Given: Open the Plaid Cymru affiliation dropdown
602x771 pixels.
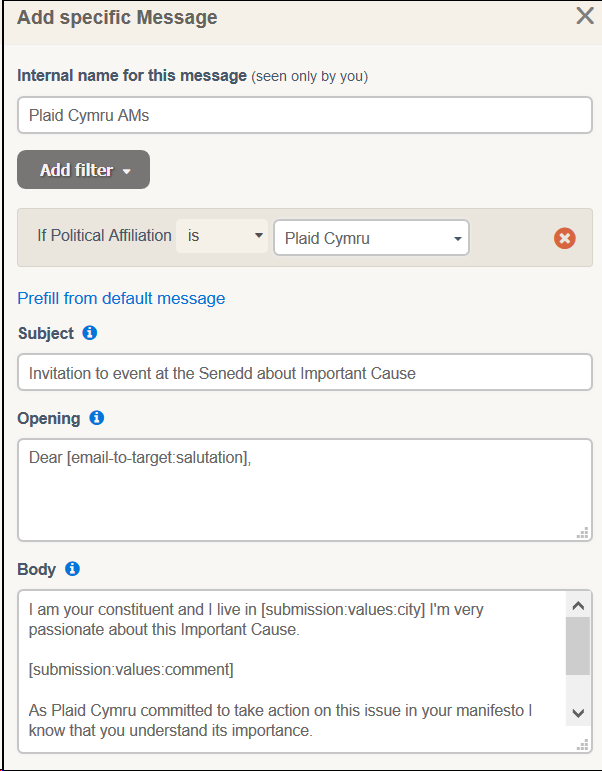Looking at the screenshot, I should click(371, 238).
